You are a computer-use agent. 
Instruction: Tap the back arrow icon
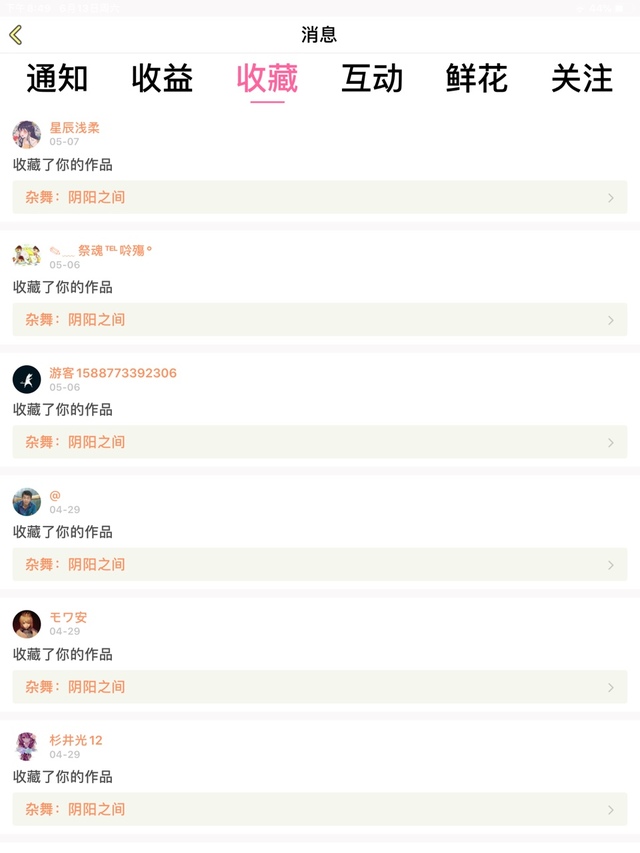click(15, 35)
